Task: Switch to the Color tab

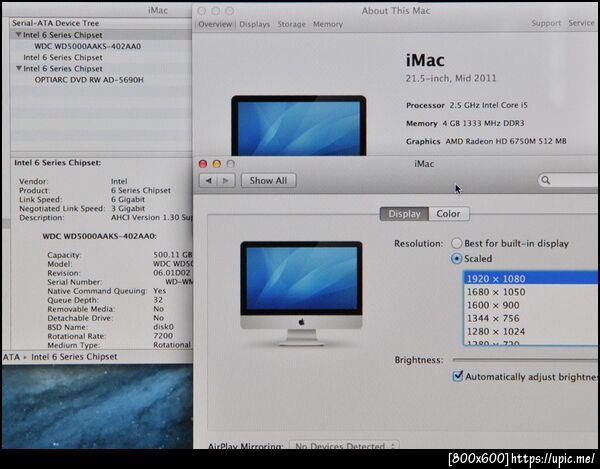Action: tap(448, 214)
